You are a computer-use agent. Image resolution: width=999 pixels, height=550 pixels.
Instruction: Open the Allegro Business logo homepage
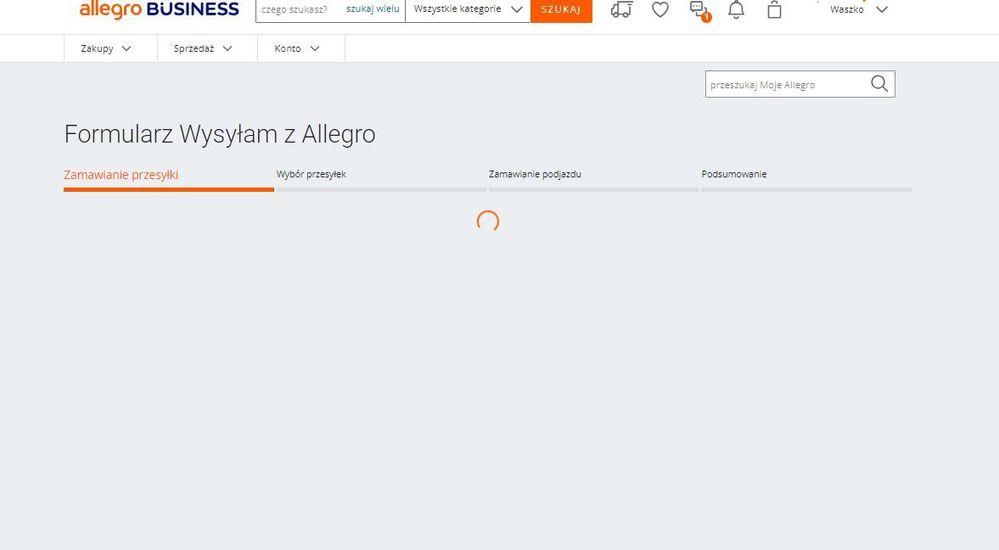click(159, 10)
